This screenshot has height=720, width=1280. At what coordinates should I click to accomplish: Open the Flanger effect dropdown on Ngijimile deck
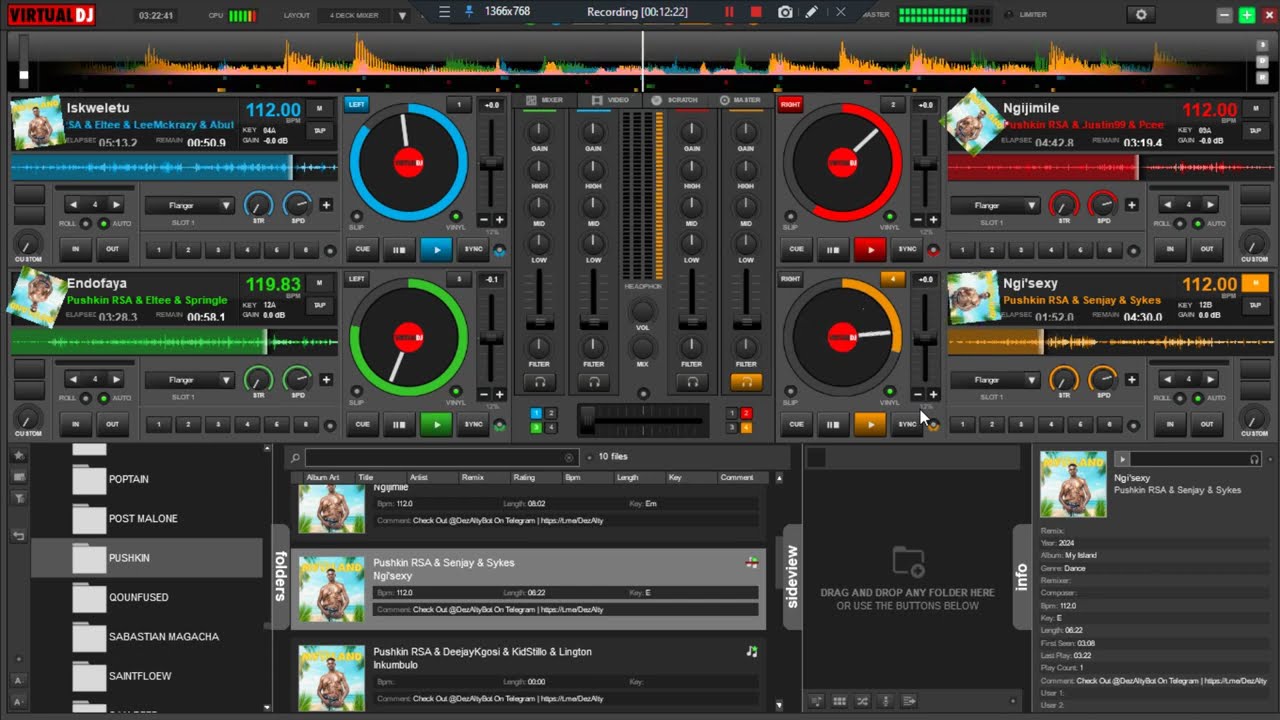pos(995,205)
